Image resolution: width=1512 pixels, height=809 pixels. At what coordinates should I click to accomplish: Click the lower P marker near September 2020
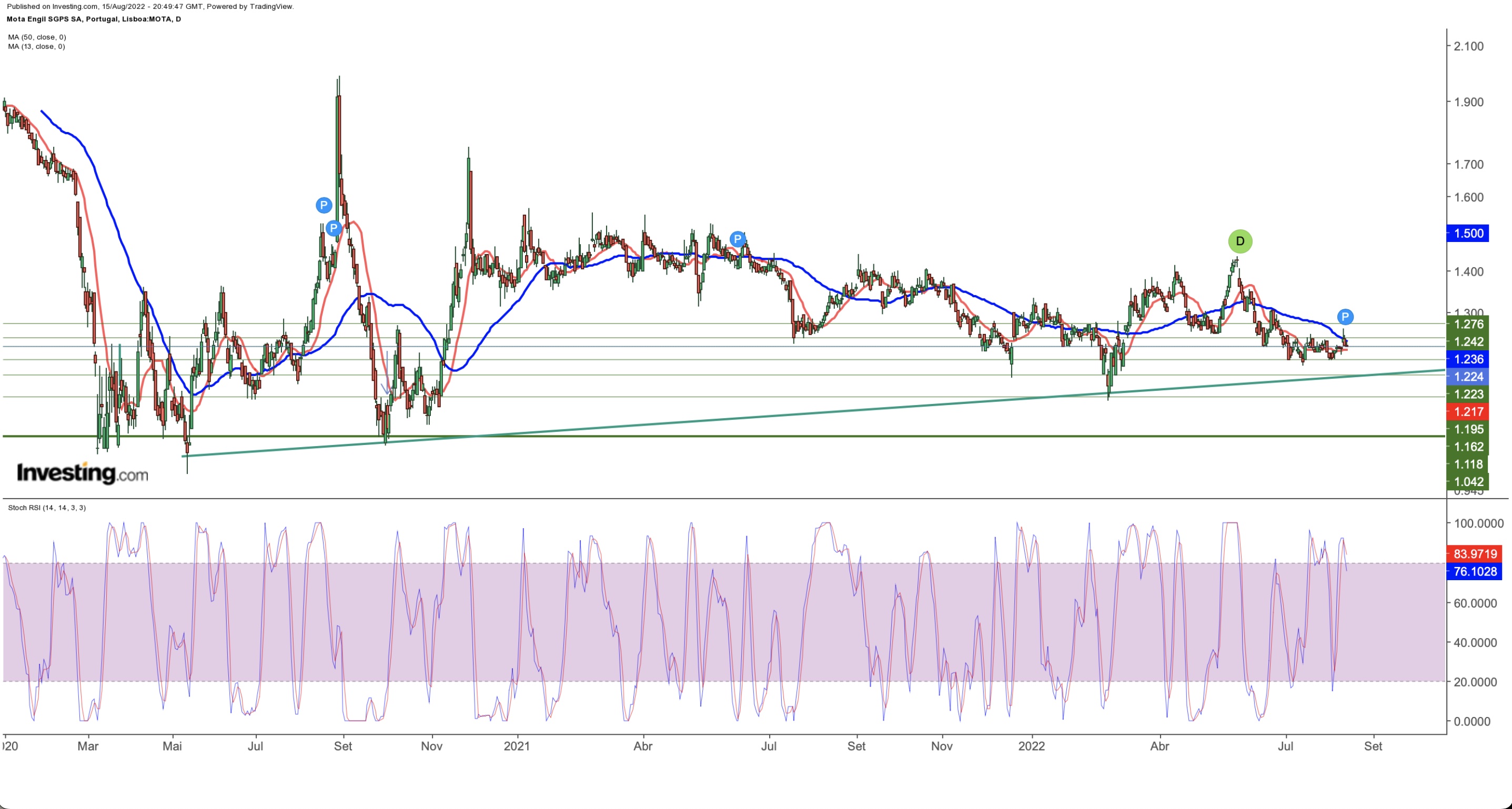click(x=334, y=228)
